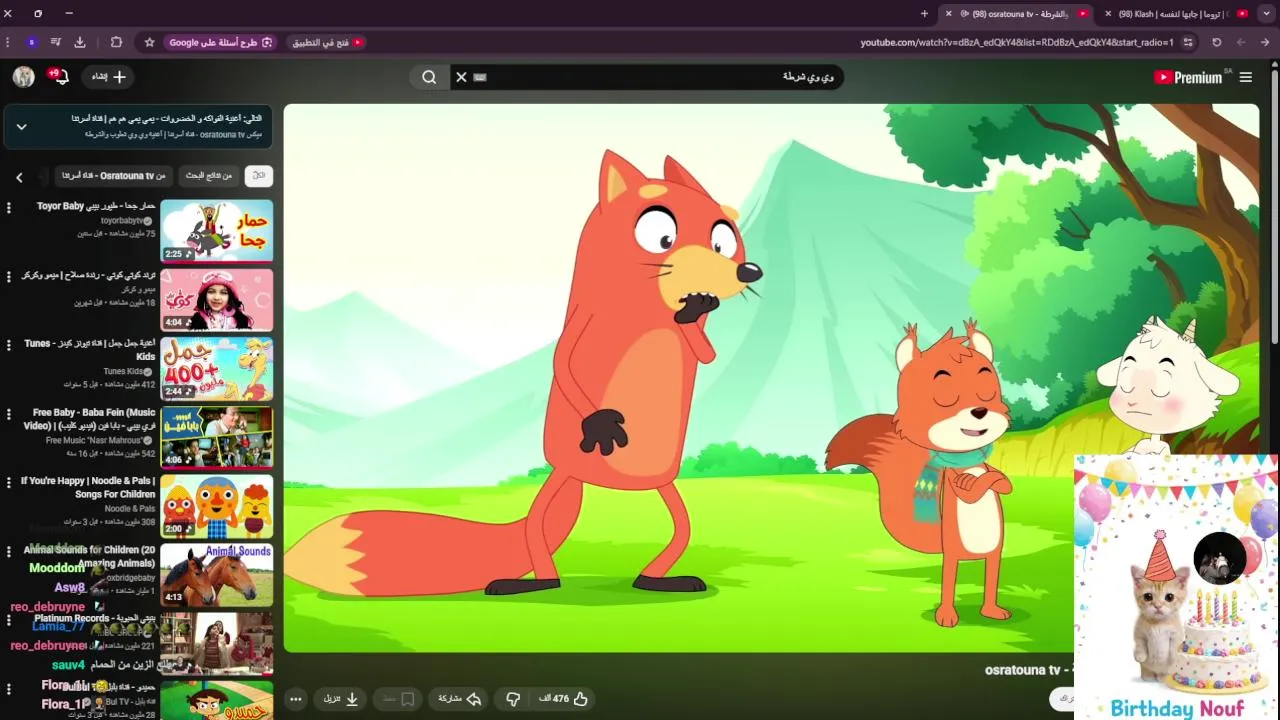Share the video via مشاركة button
This screenshot has width=1280, height=720.
coord(460,699)
